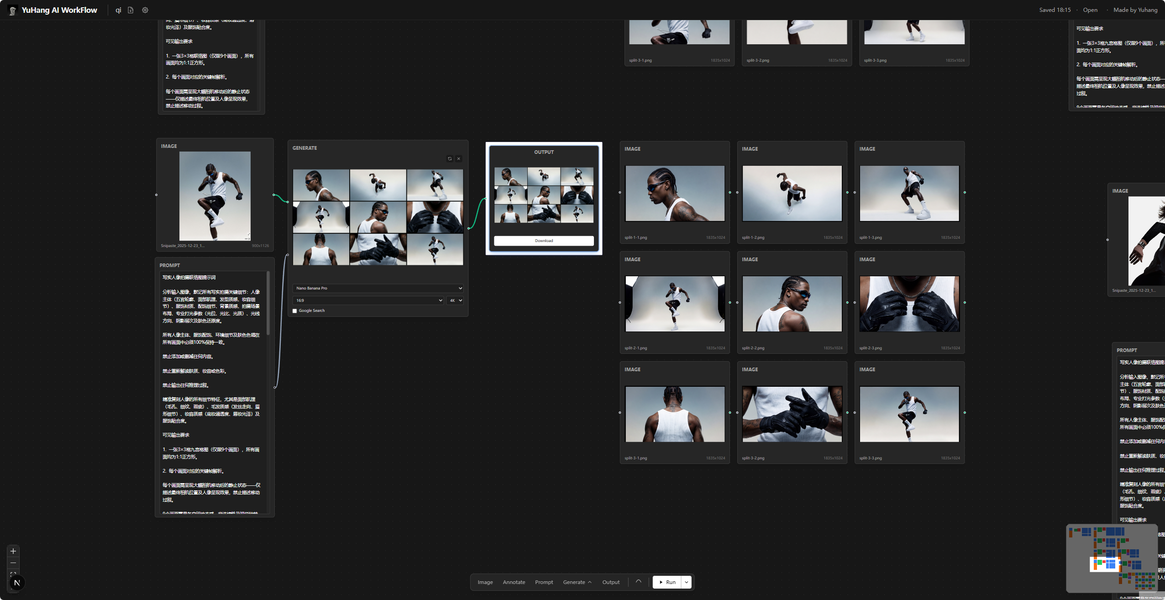The height and width of the screenshot is (600, 1165).
Task: Collapse toolbar using the up chevron
Action: pos(638,581)
